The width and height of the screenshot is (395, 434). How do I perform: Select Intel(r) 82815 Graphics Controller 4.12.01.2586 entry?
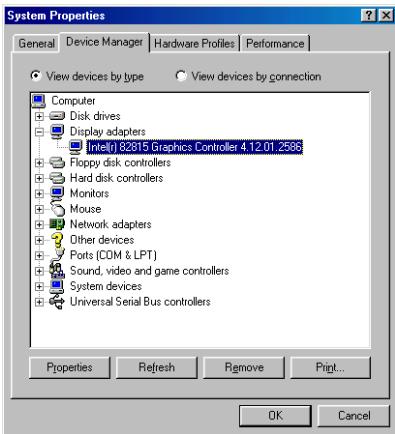tap(195, 147)
